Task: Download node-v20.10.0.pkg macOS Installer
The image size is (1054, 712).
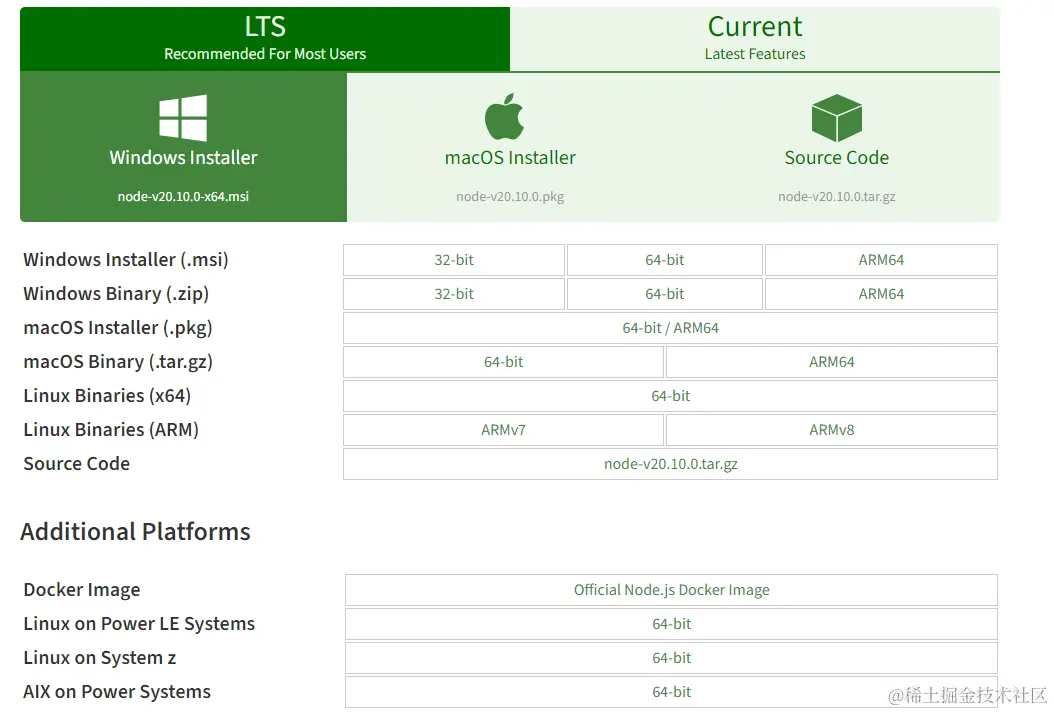Action: [x=510, y=147]
